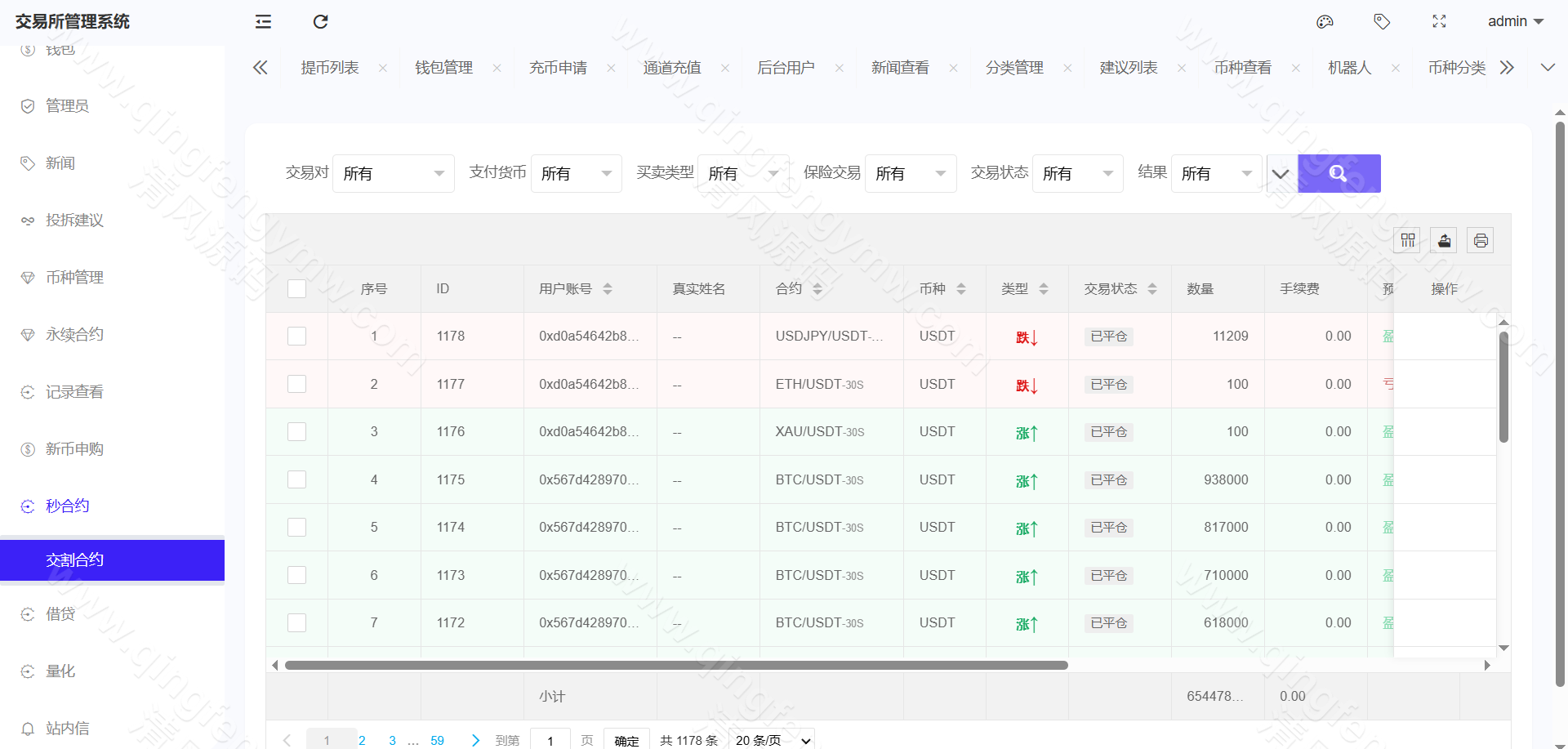The height and width of the screenshot is (749, 1568).
Task: Enter fullscreen via the expand arrows icon
Action: pos(1440,21)
